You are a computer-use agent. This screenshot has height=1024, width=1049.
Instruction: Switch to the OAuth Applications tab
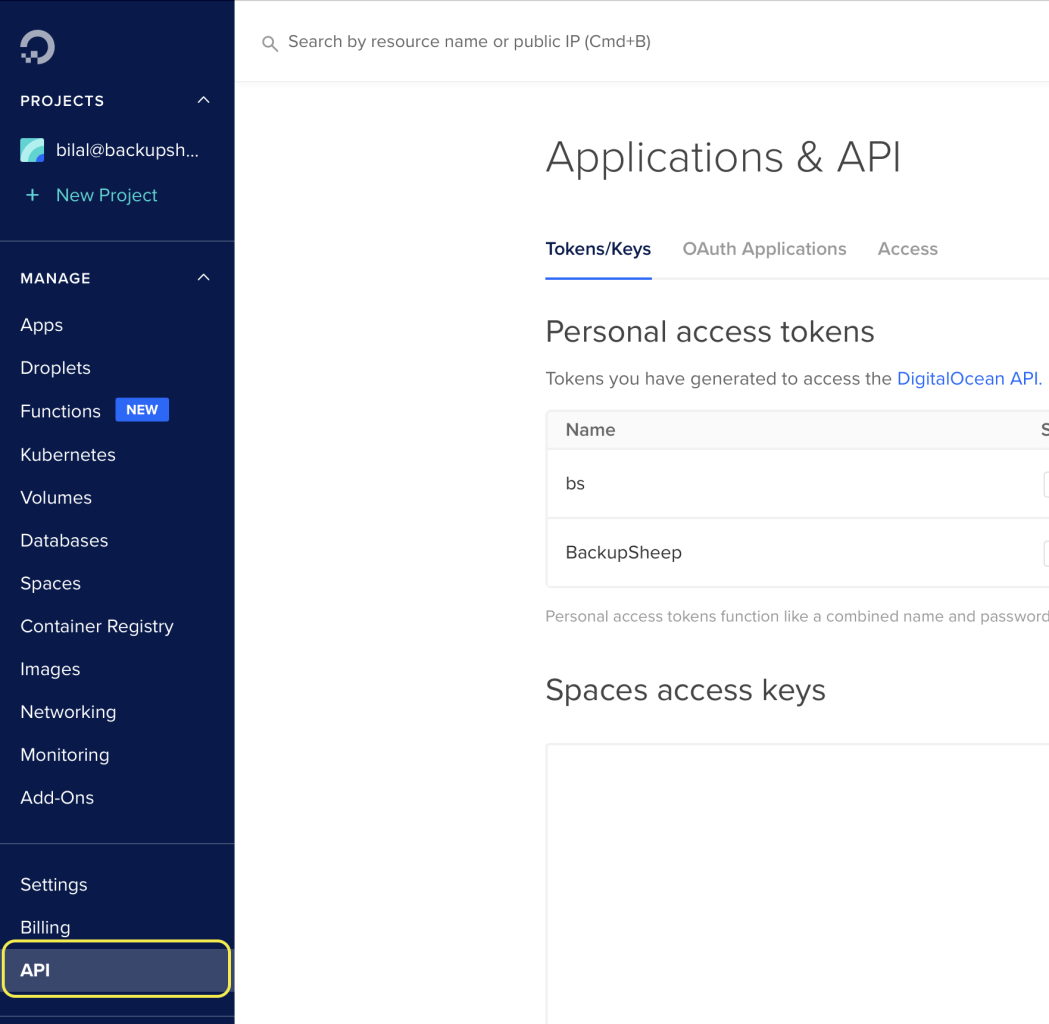(764, 249)
